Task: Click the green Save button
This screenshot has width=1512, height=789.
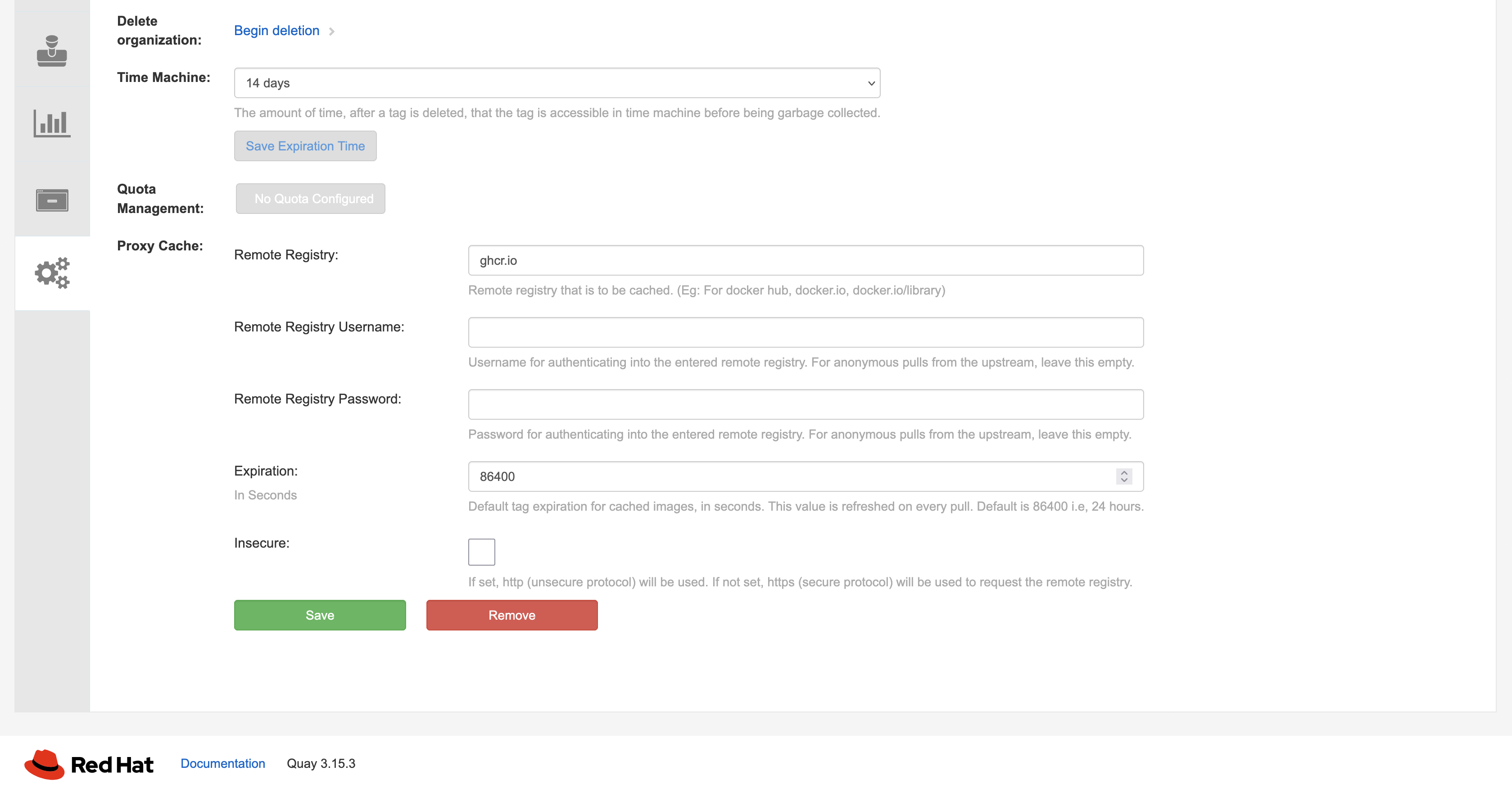Action: (319, 615)
